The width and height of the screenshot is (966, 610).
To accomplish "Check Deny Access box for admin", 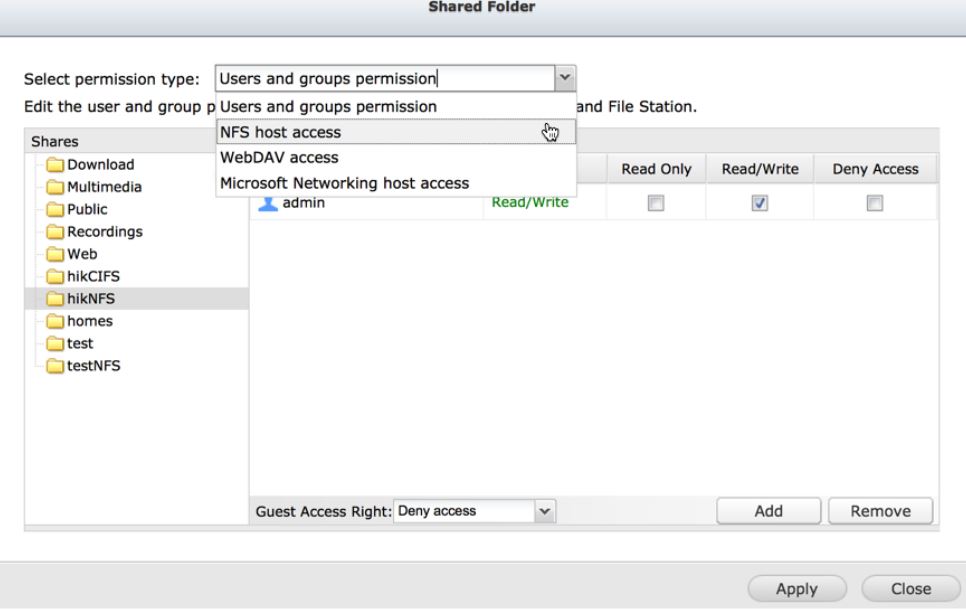I will (875, 203).
